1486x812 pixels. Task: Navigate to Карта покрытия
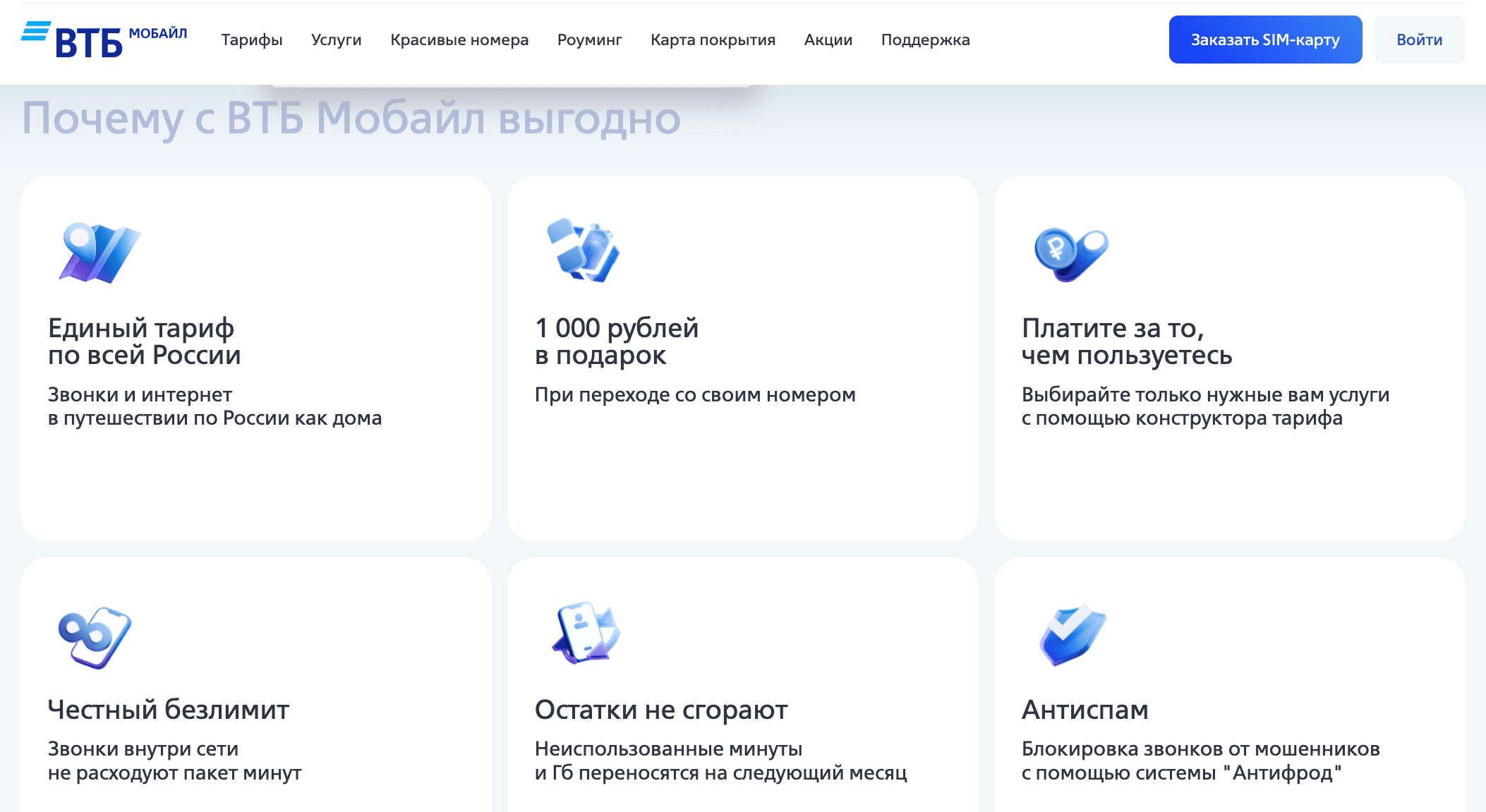713,40
